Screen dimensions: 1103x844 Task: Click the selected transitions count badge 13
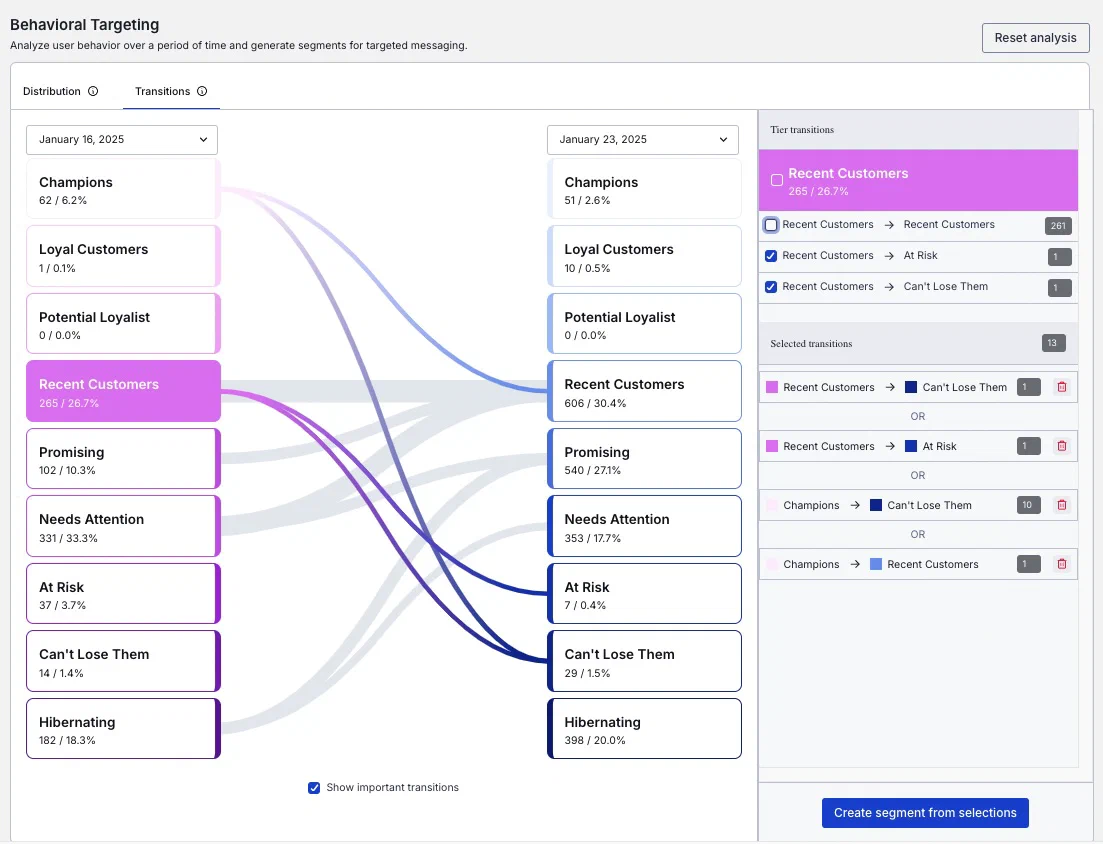point(1053,344)
